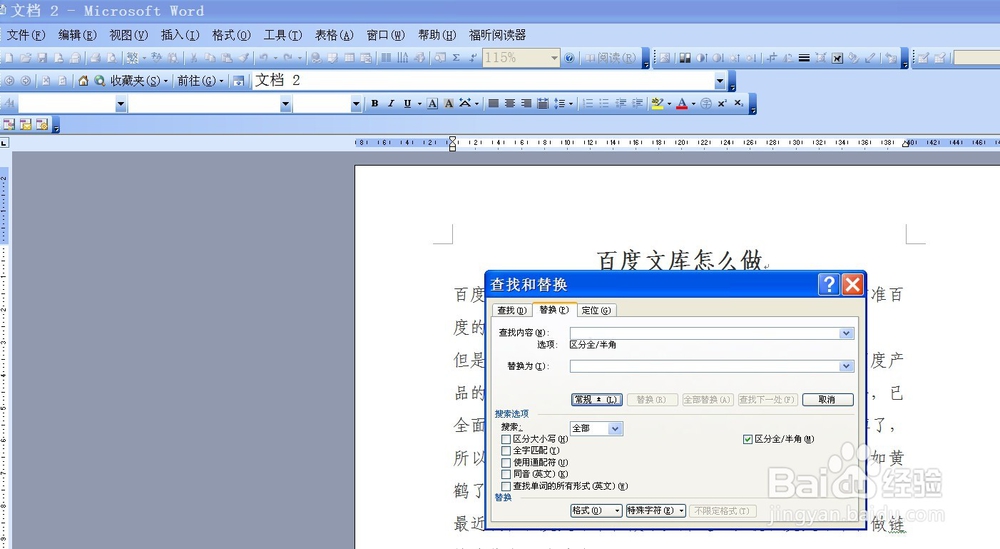This screenshot has width=1000, height=549.
Task: Open the 编辑 menu
Action: tap(77, 35)
